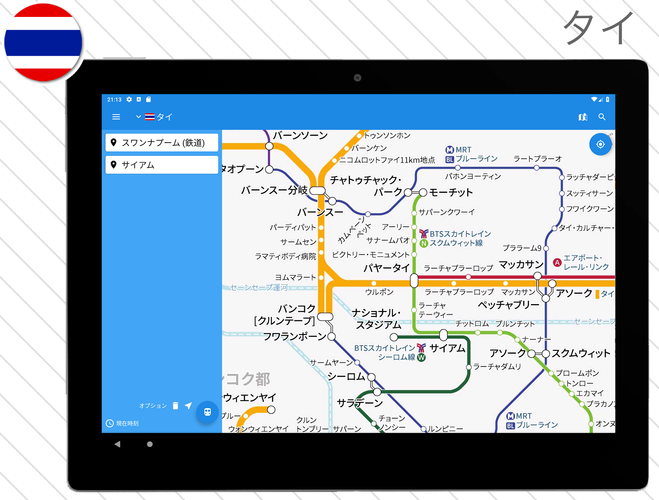This screenshot has width=659, height=500.
Task: Select フワランポーン station label
Action: (295, 337)
